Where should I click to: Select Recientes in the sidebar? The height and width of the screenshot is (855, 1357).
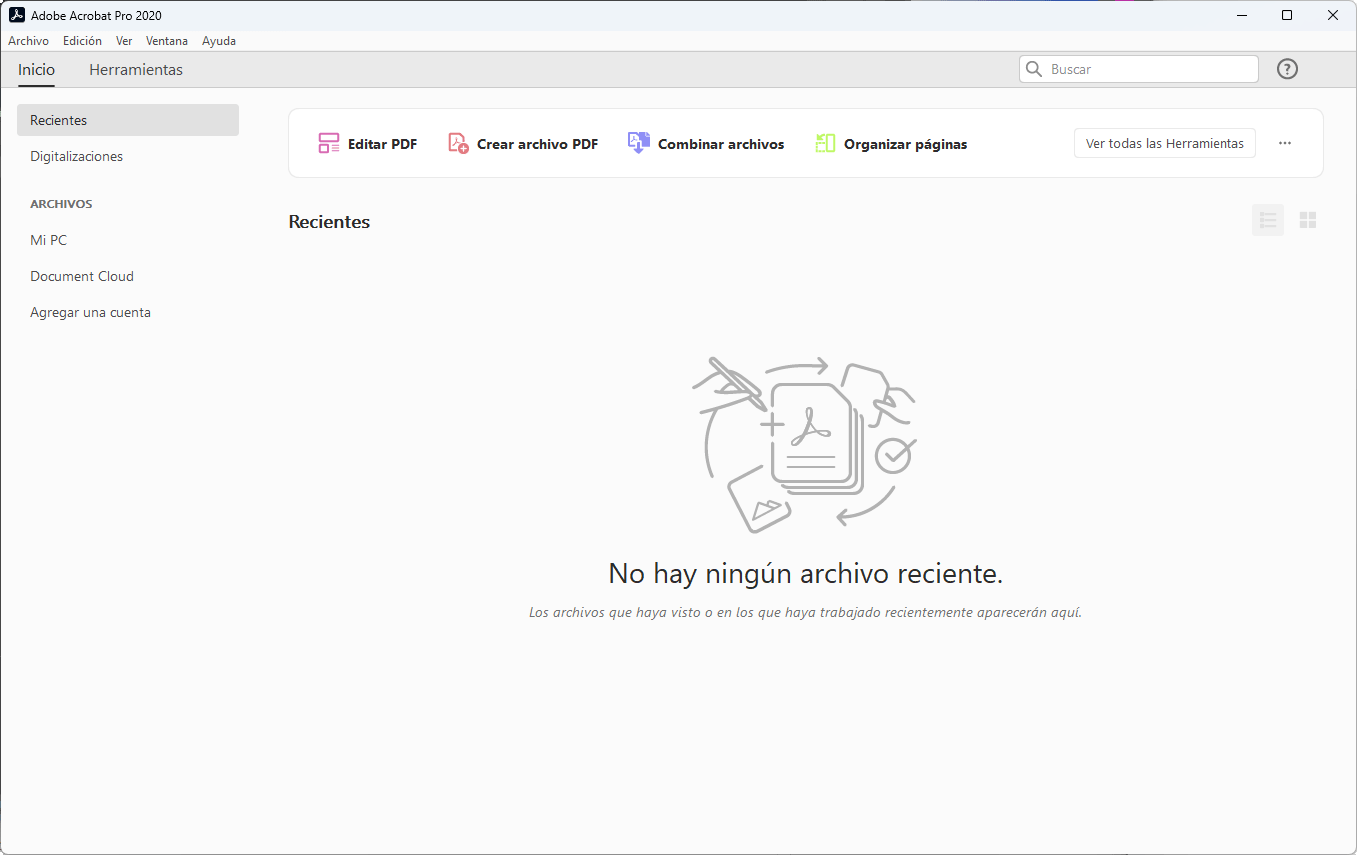(x=128, y=120)
